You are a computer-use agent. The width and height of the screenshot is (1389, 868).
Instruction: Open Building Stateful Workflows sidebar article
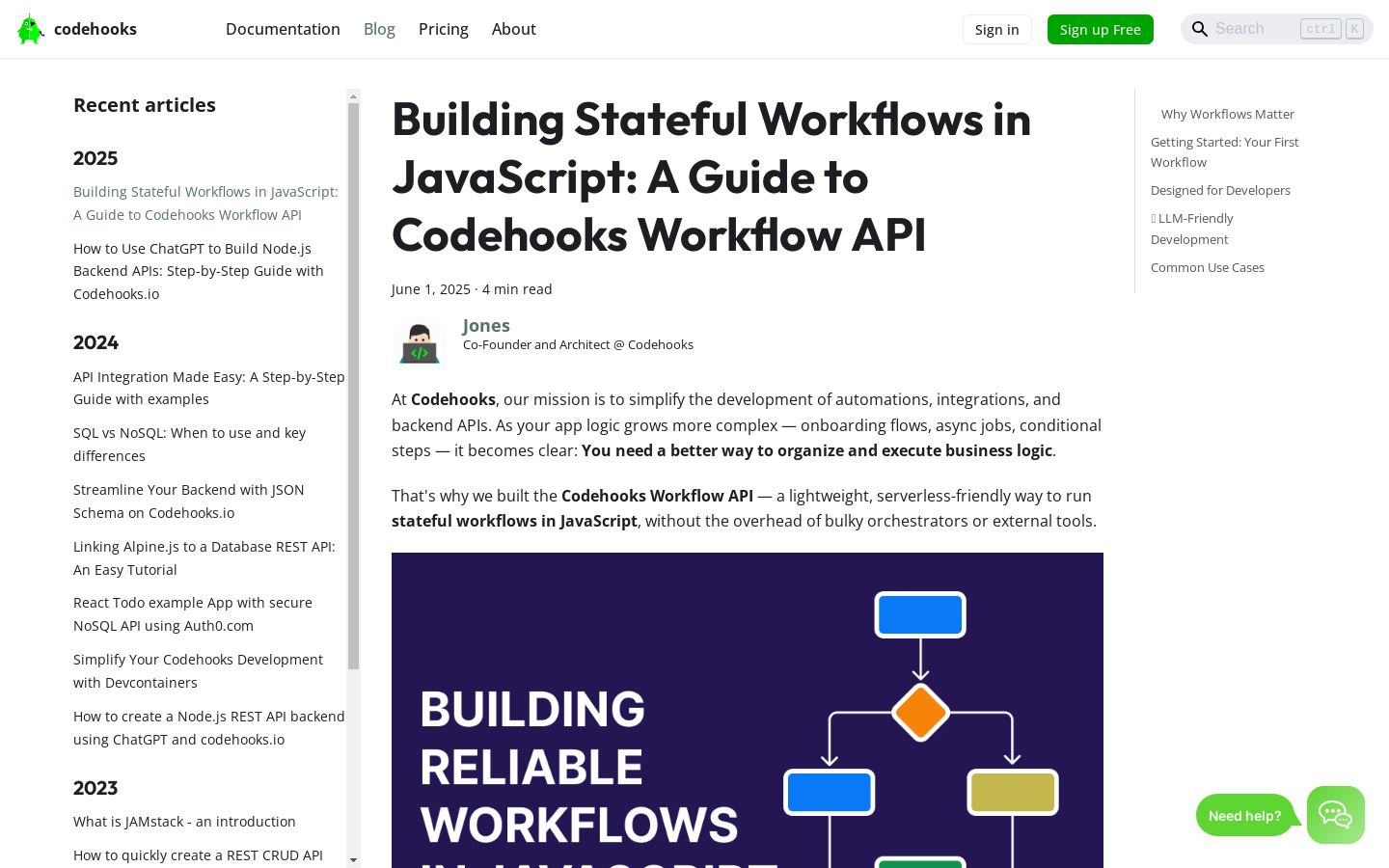click(206, 203)
